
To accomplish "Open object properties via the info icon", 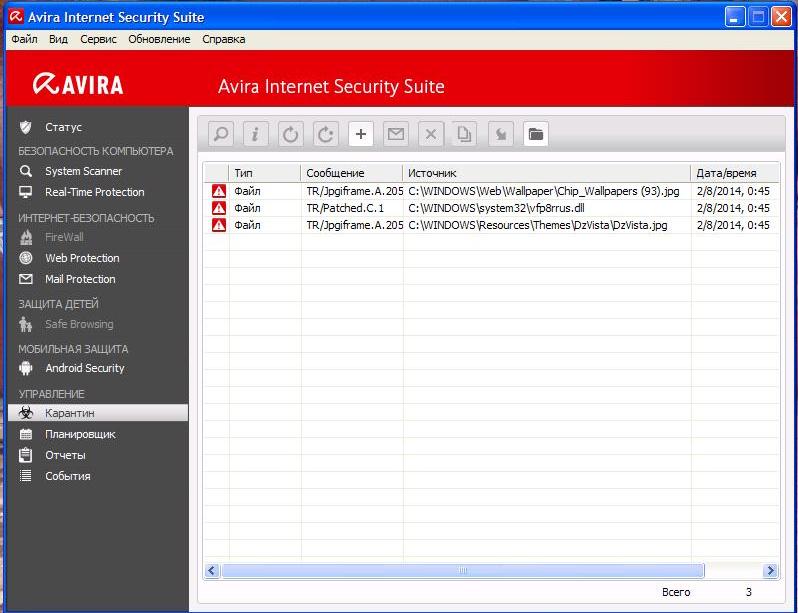I will point(256,134).
